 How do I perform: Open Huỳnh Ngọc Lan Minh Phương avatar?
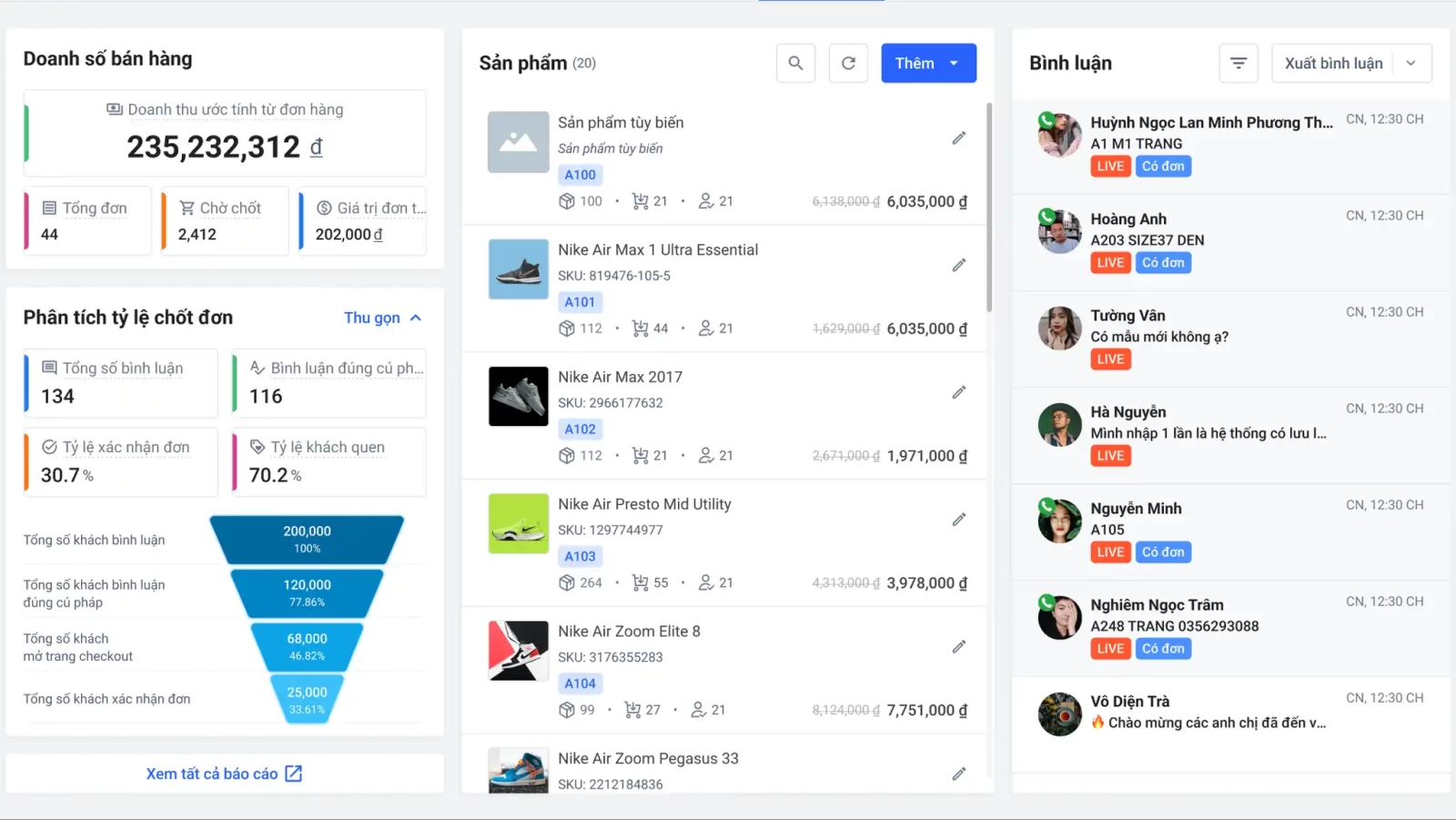(x=1060, y=136)
